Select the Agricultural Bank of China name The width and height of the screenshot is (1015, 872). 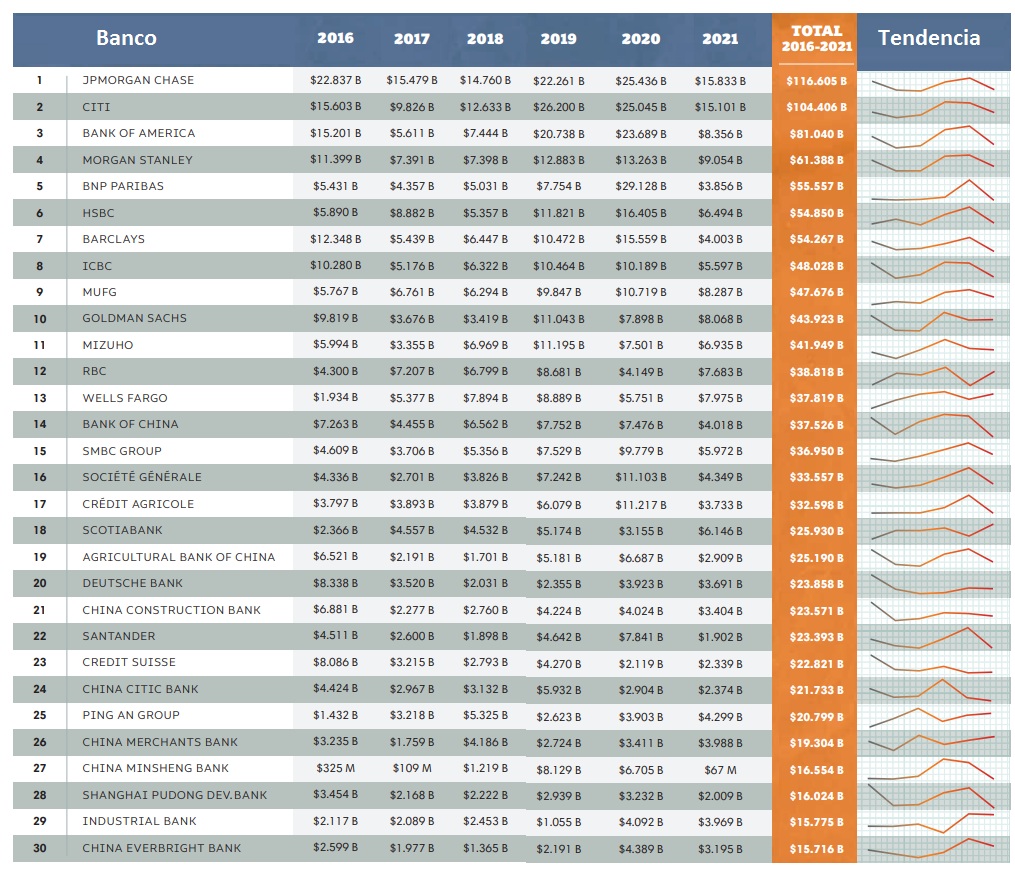[x=178, y=557]
